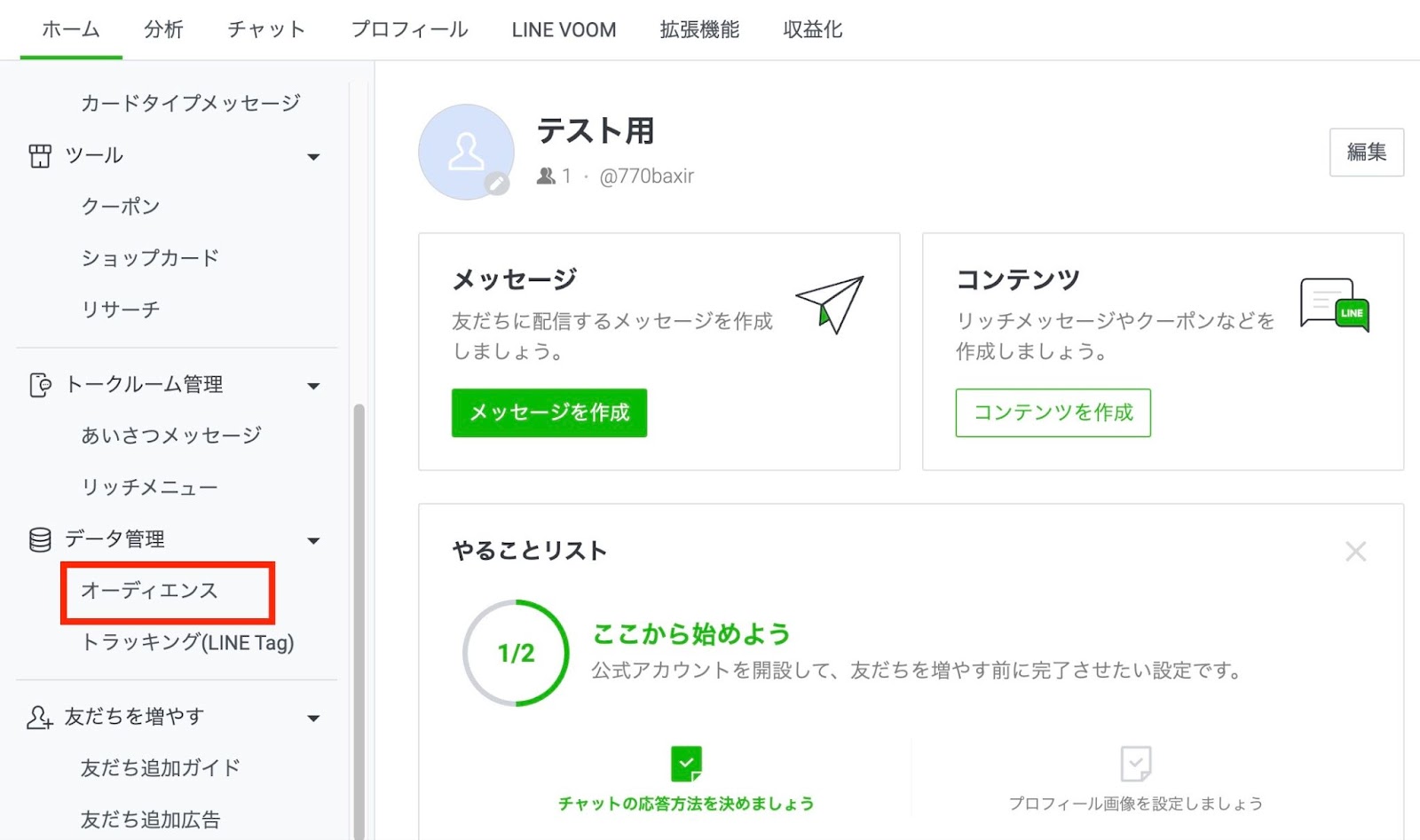Open カードタイプメッセージ in sidebar

point(191,103)
